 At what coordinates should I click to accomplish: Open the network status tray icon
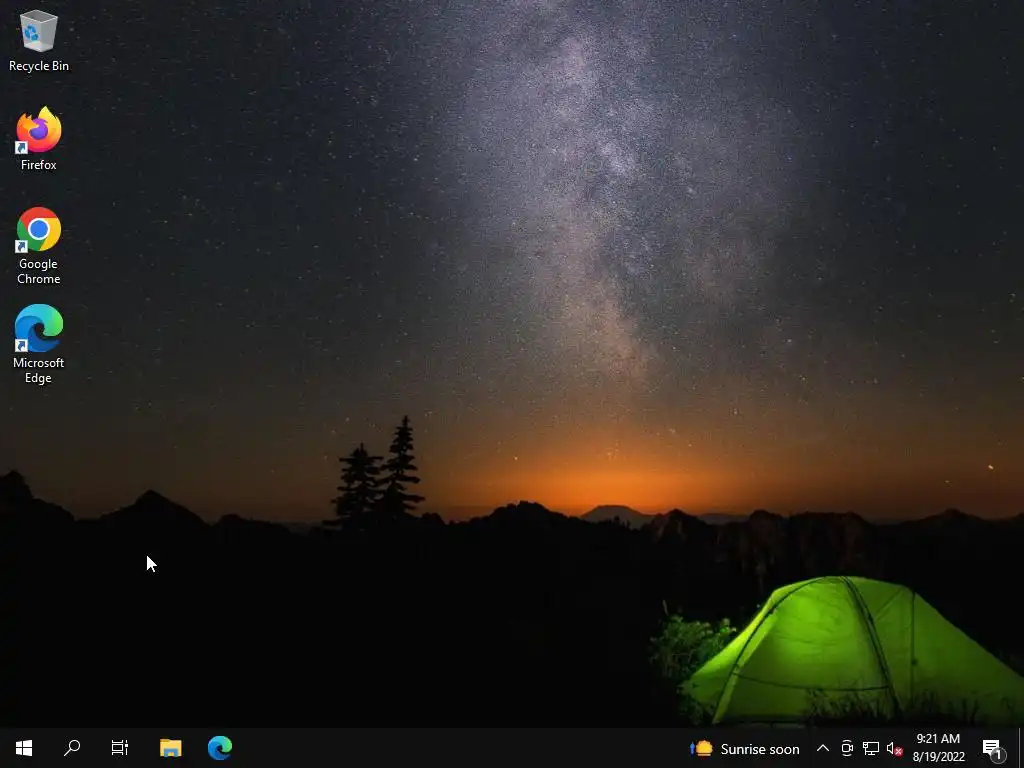871,749
